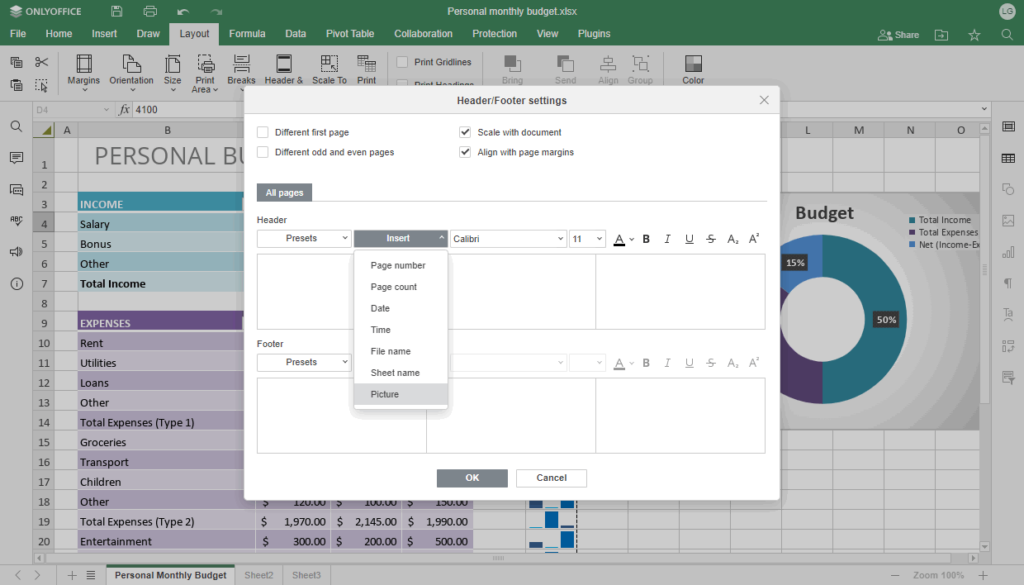The image size is (1024, 585).
Task: Switch to the Pivot Table ribbon tab
Action: [350, 33]
